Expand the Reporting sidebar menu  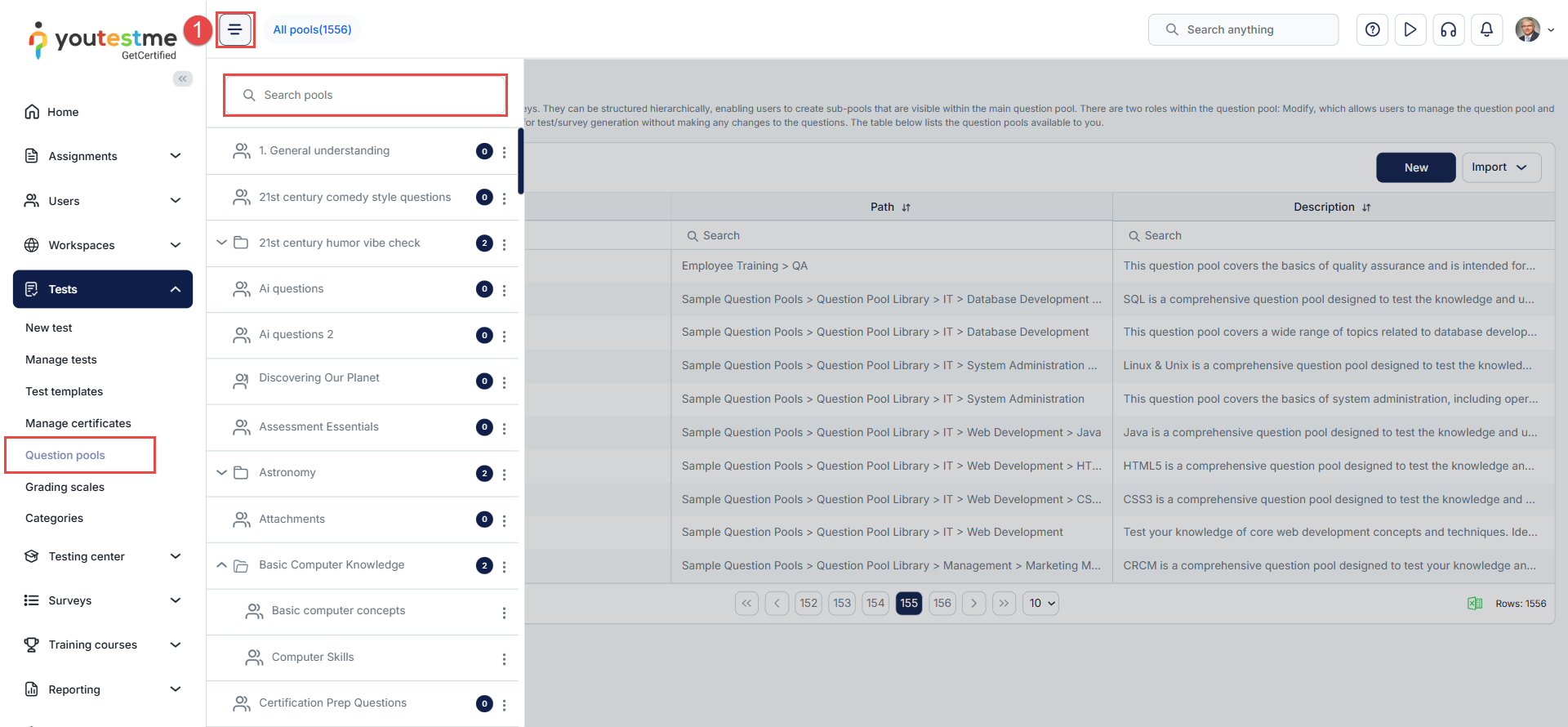[x=176, y=689]
